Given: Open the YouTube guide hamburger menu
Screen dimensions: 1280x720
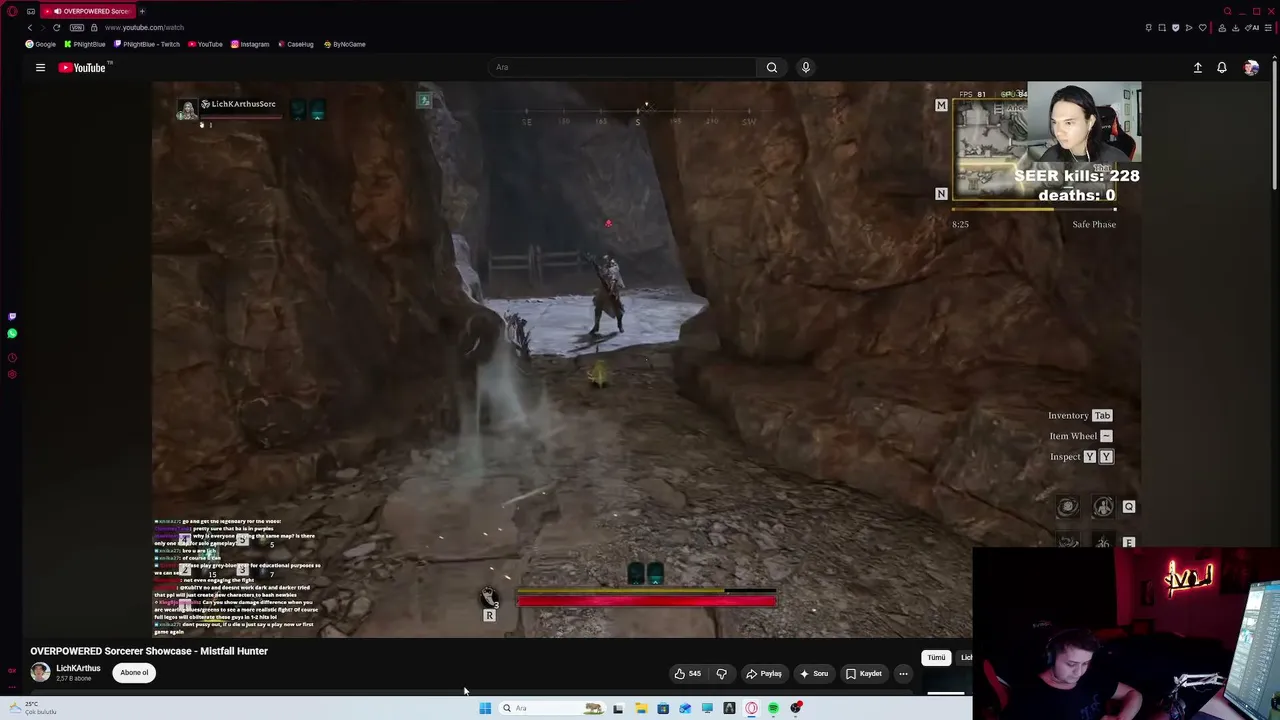Looking at the screenshot, I should click(40, 67).
